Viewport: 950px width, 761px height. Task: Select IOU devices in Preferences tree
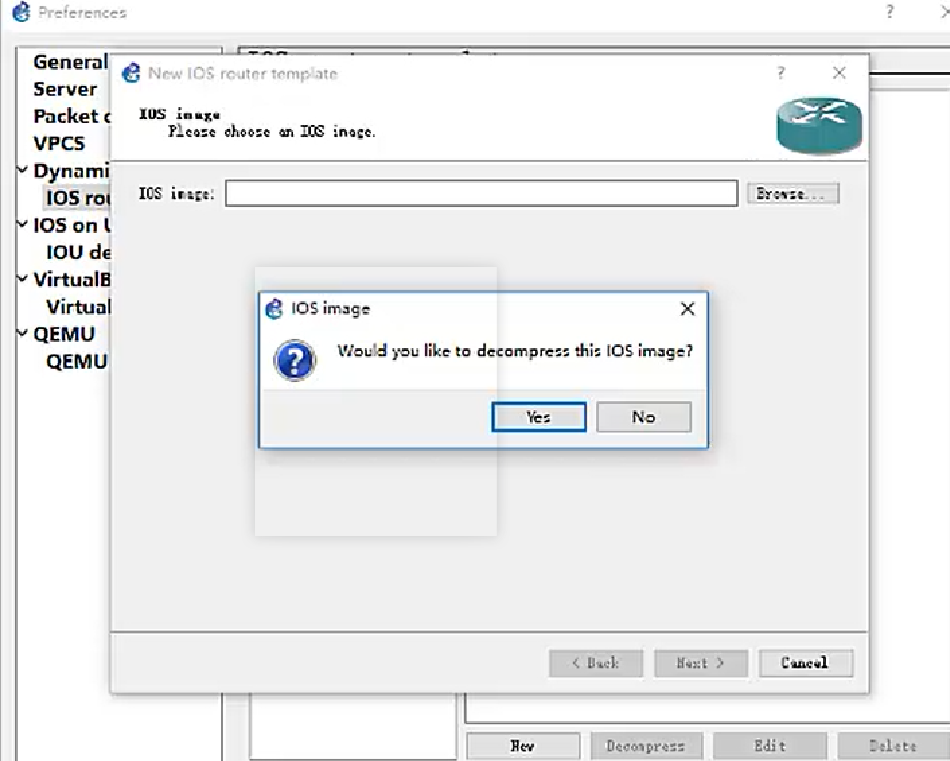pyautogui.click(x=78, y=252)
